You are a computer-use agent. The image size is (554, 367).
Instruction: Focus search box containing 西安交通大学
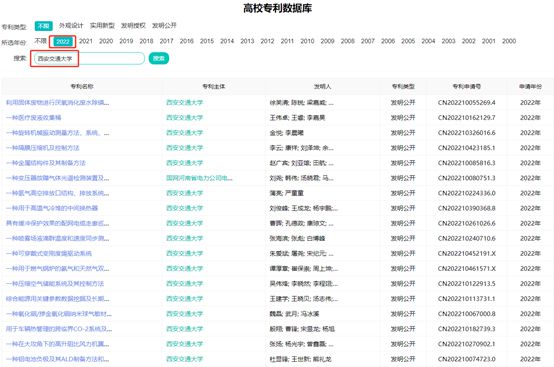[x=89, y=59]
